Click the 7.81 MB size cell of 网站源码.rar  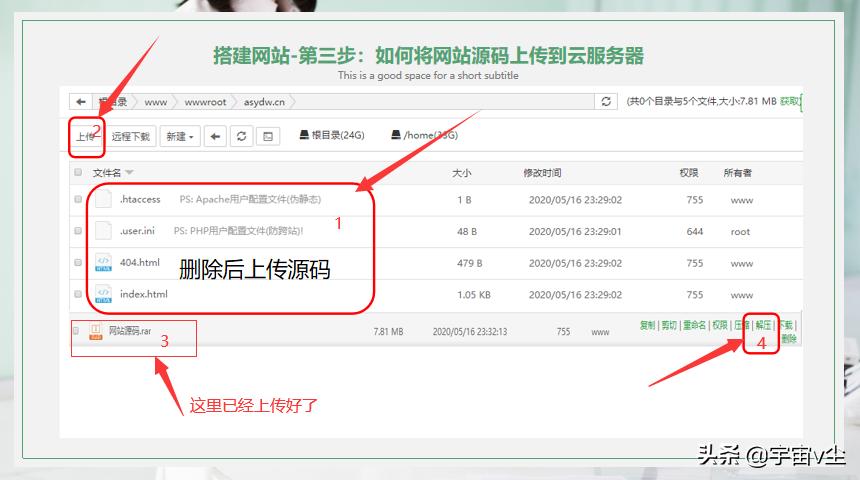click(x=388, y=332)
